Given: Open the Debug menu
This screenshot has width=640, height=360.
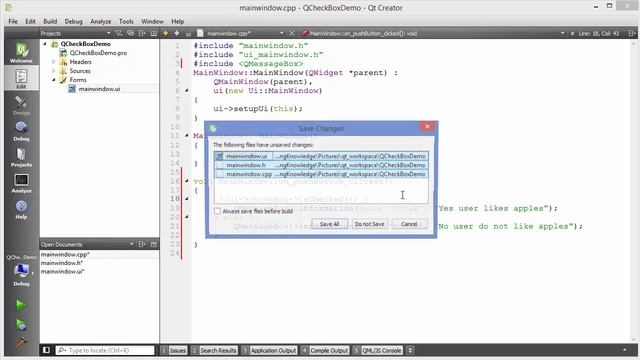Looking at the screenshot, I should [73, 21].
